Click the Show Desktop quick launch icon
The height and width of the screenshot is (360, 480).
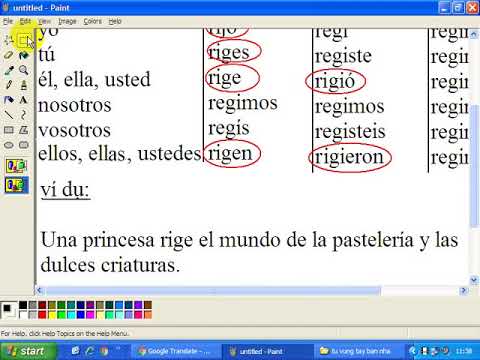(75, 351)
